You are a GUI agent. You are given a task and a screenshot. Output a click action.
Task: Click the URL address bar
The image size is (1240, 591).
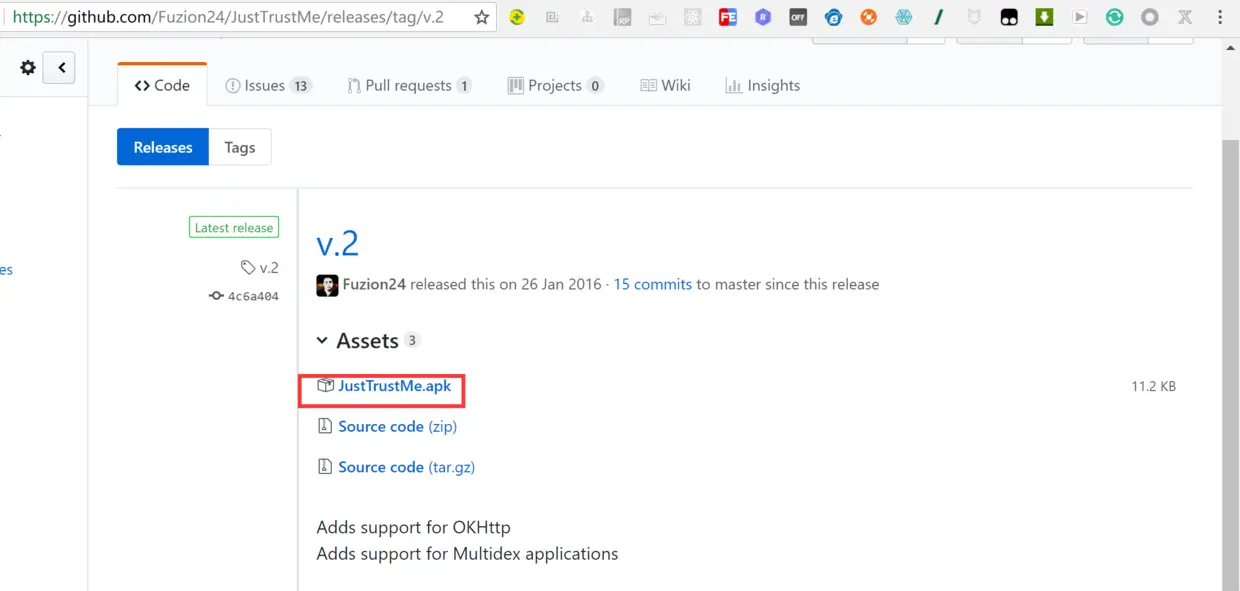(x=238, y=17)
